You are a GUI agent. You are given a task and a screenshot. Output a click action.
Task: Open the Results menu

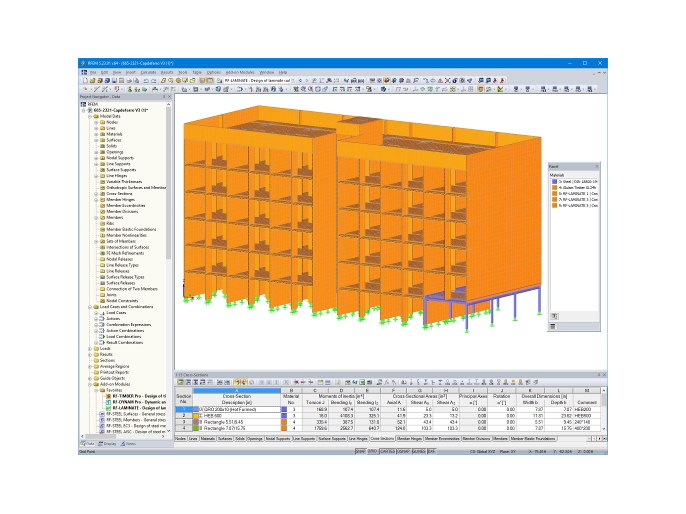[x=167, y=72]
